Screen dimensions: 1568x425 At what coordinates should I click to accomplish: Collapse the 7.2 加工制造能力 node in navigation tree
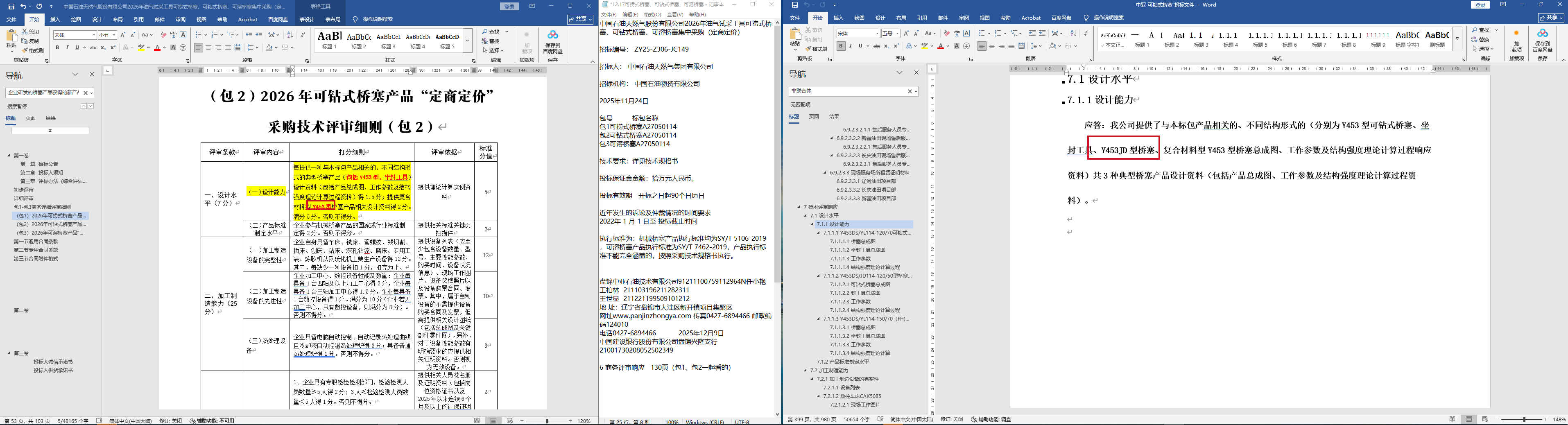[x=805, y=370]
